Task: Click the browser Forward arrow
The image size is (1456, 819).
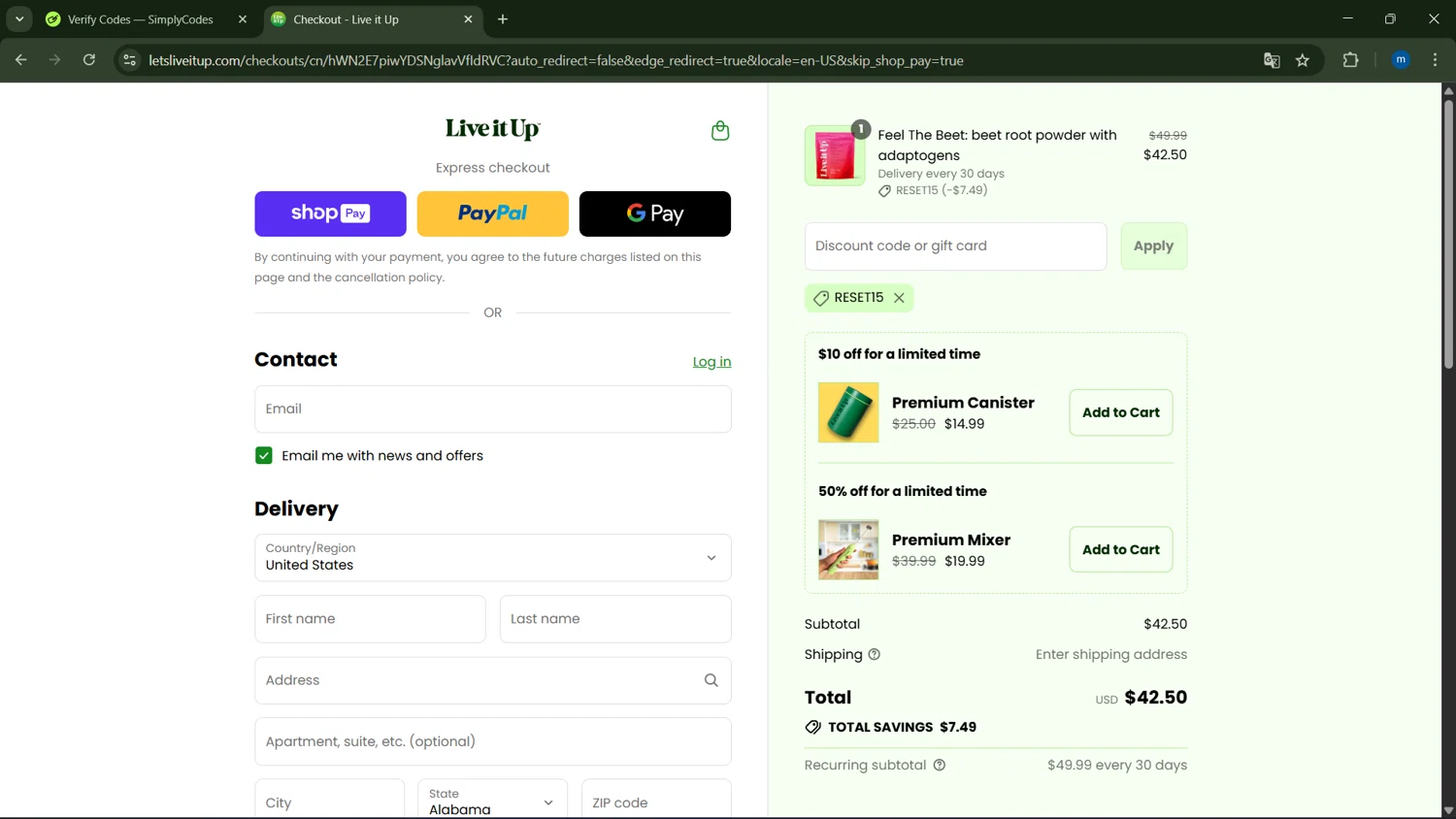Action: [x=54, y=60]
